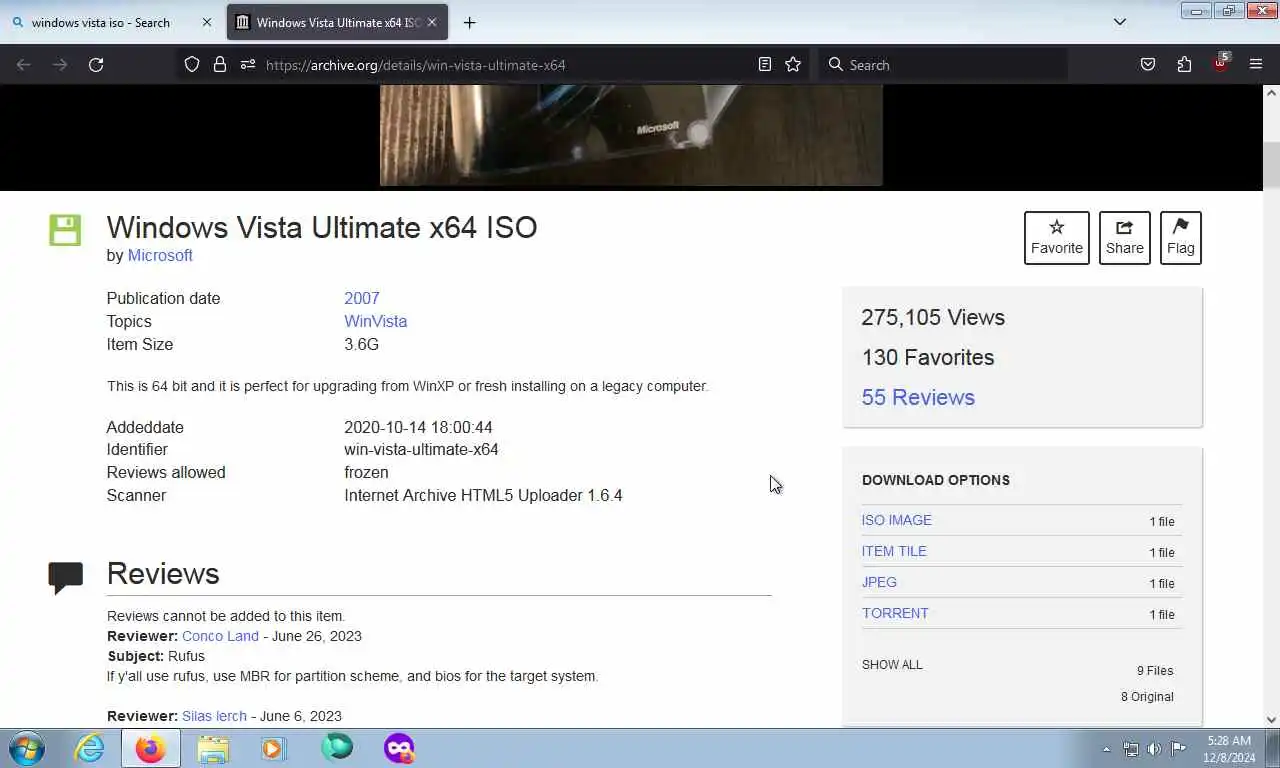Click the Reviews allowed frozen value
This screenshot has height=768, width=1280.
click(x=366, y=472)
